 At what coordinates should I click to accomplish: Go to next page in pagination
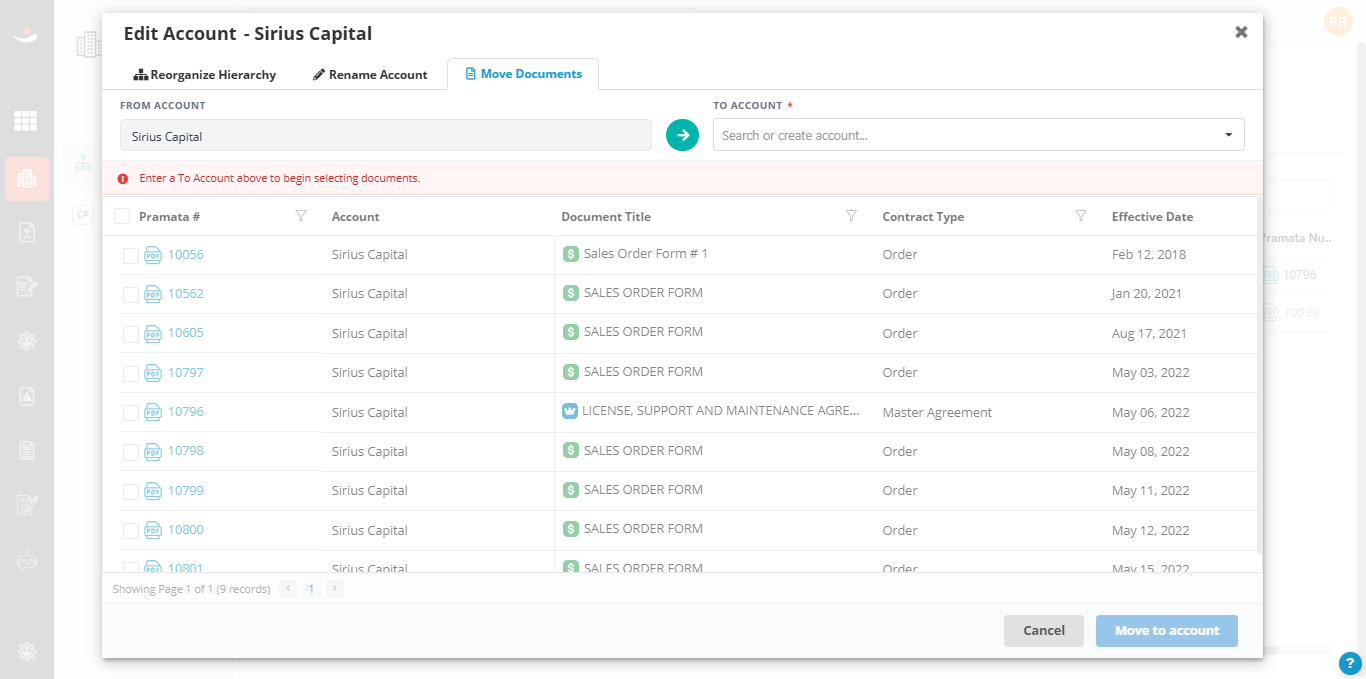335,589
